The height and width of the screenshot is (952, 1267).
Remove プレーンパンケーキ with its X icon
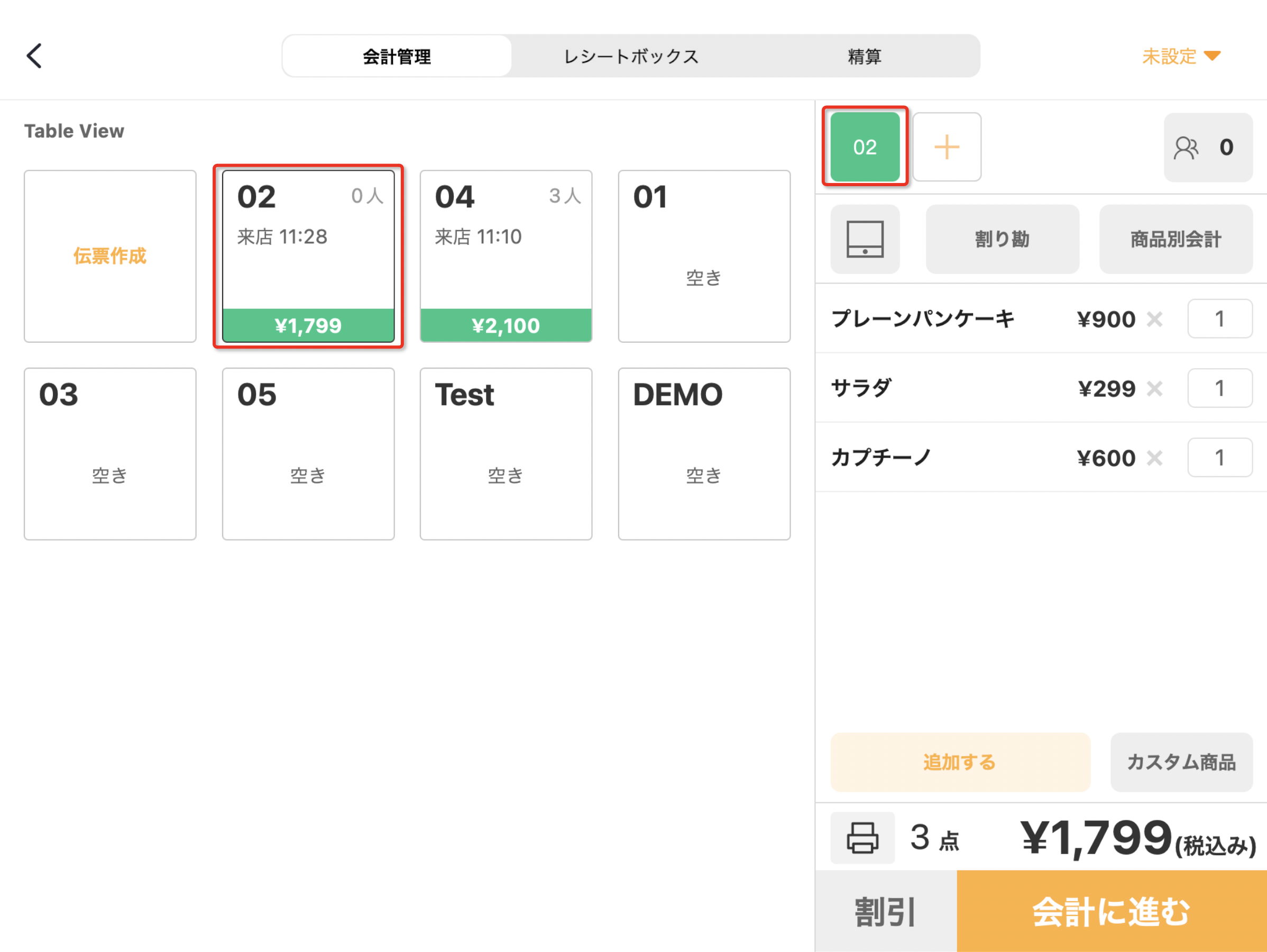(x=1154, y=319)
